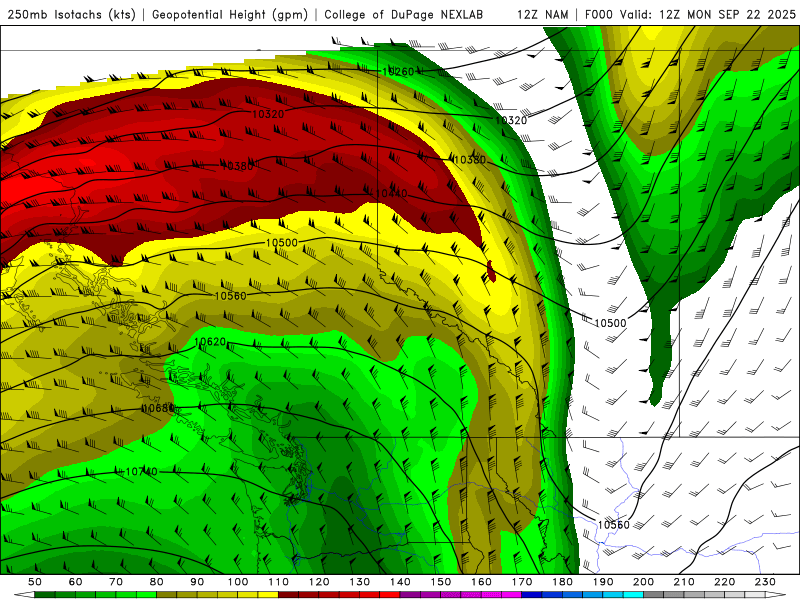This screenshot has height=600, width=800.
Task: Click the 50 kts legend value
Action: click(x=35, y=582)
